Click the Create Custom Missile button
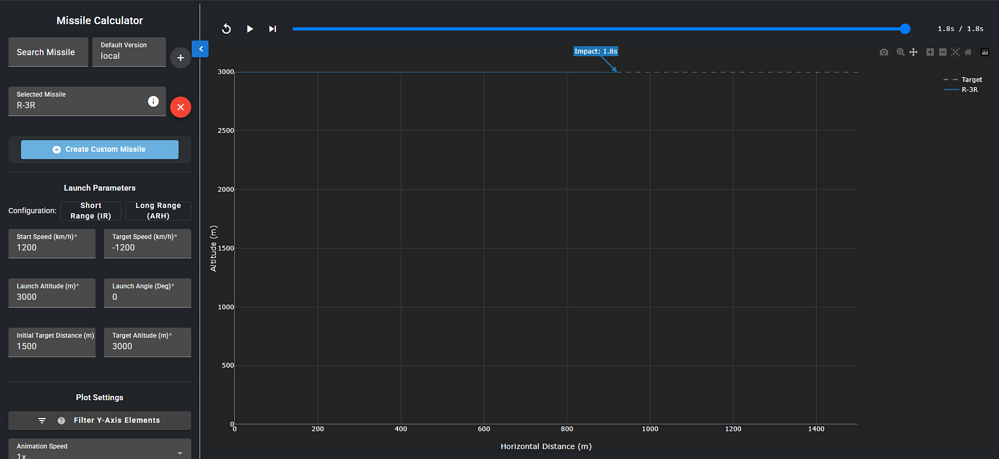999x459 pixels. point(100,149)
